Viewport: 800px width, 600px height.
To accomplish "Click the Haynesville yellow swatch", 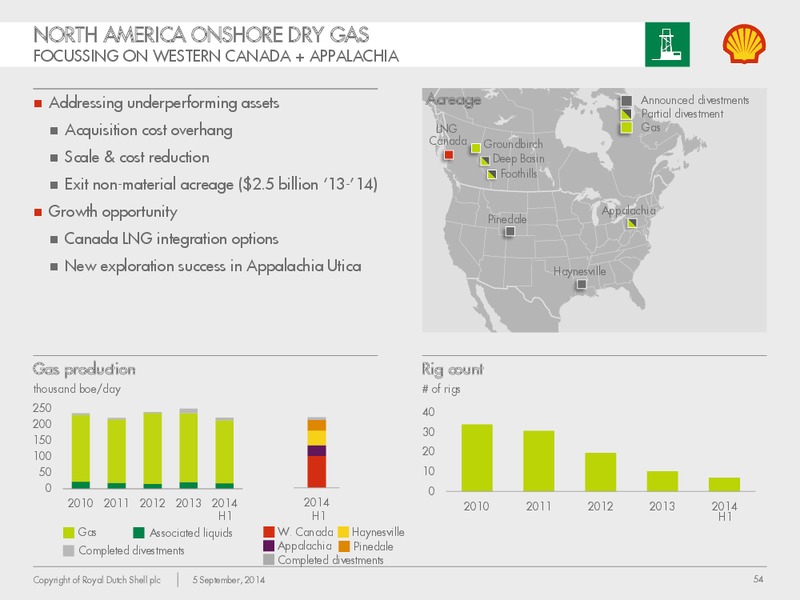I will click(x=343, y=532).
